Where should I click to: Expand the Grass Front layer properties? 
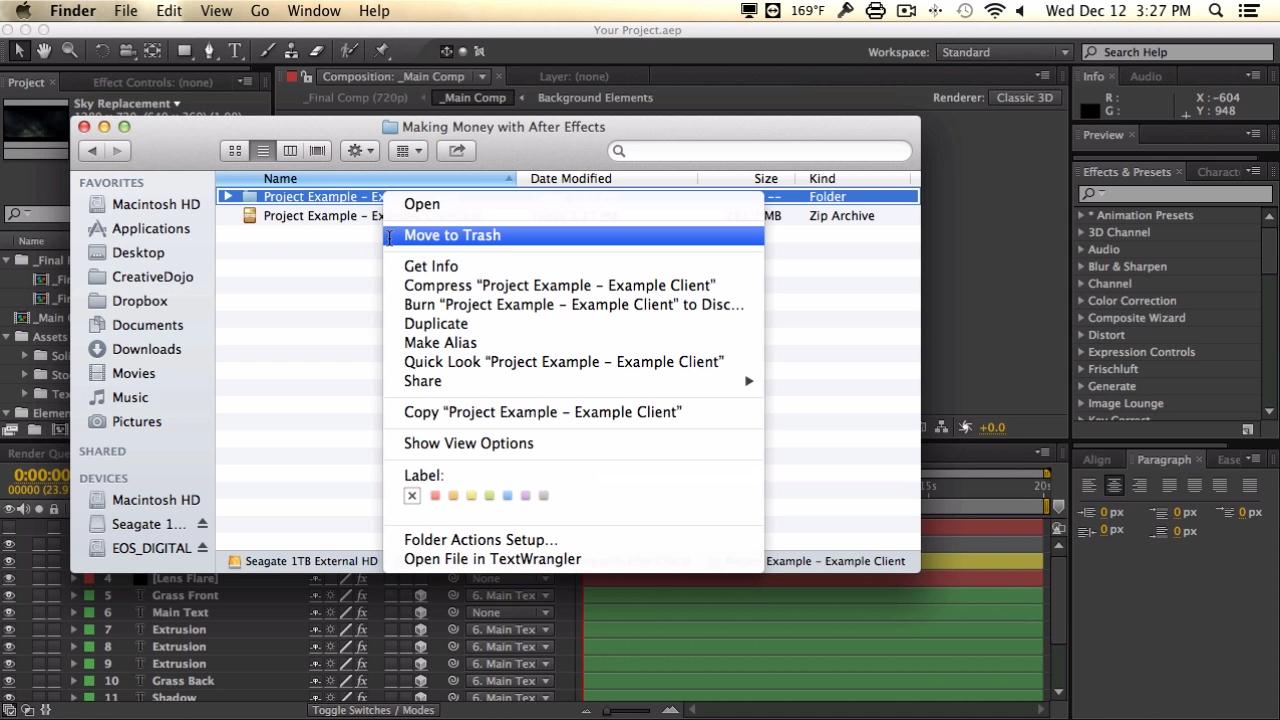(x=74, y=595)
